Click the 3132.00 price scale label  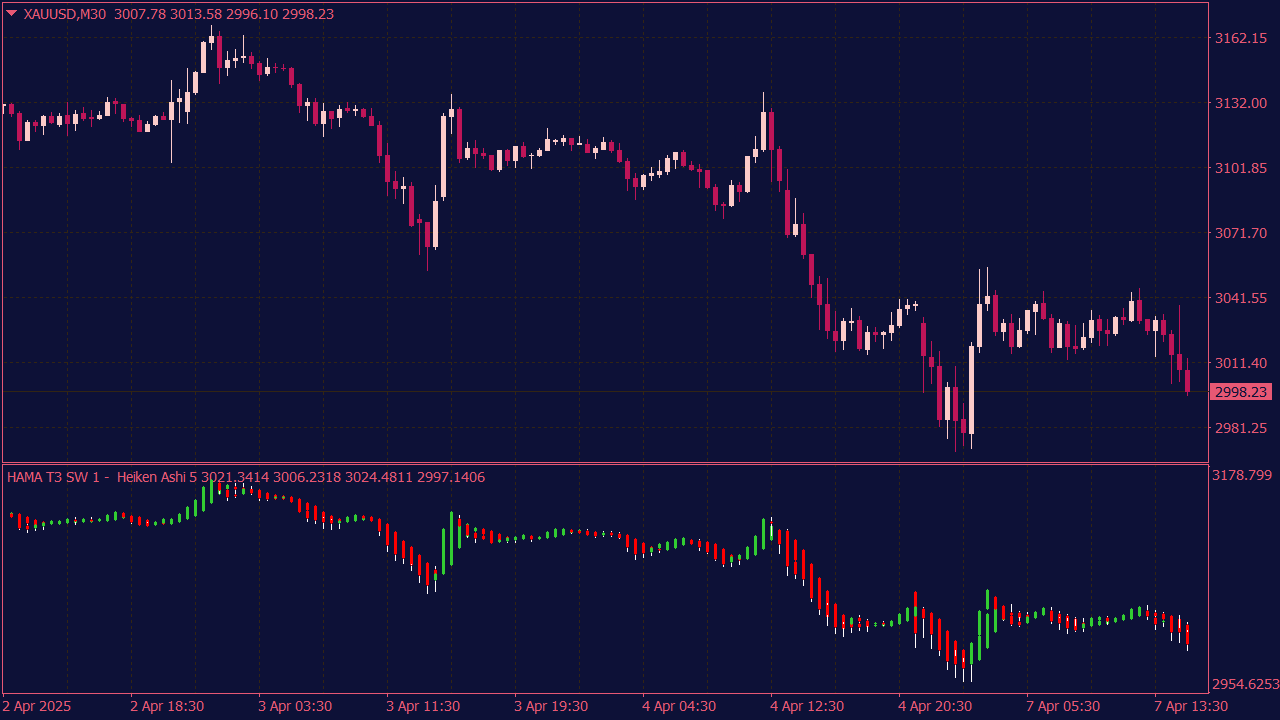pyautogui.click(x=1240, y=103)
